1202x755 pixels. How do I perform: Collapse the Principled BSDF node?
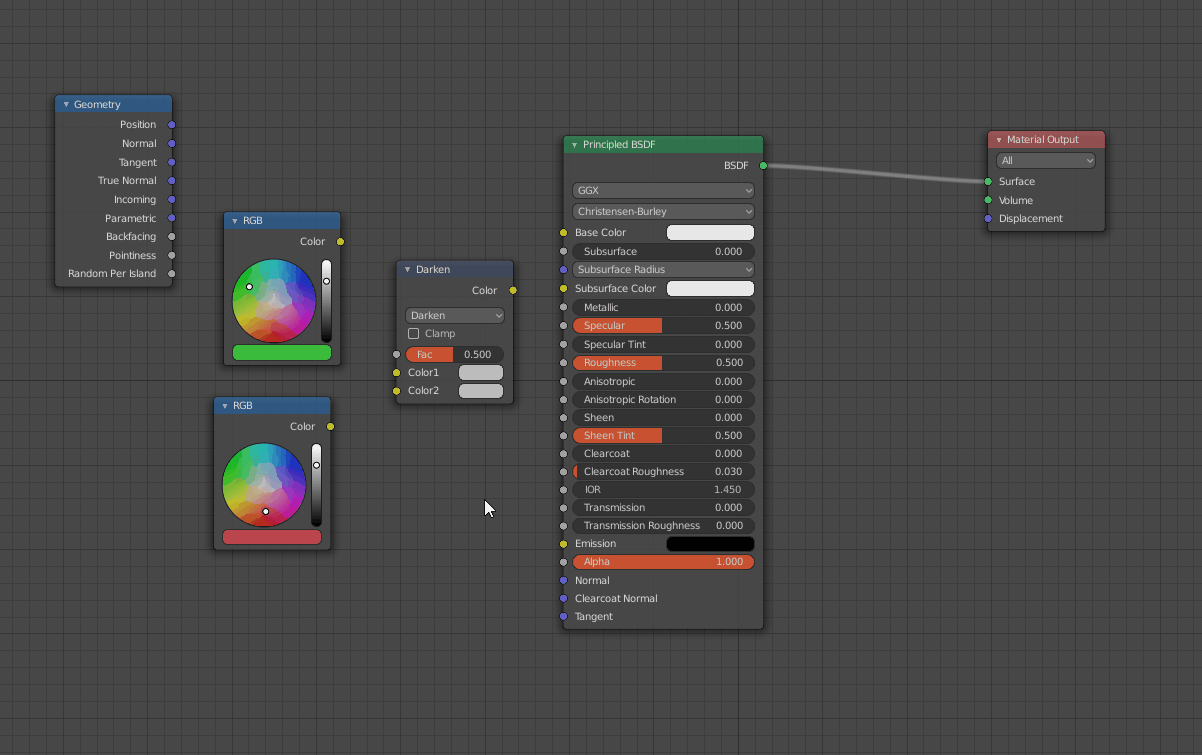point(575,145)
